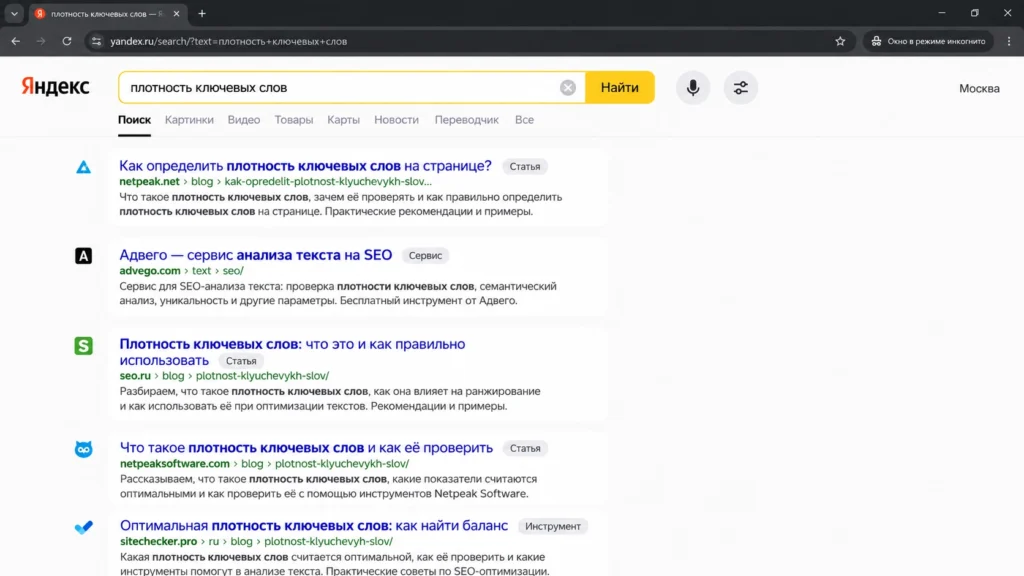Clear the search query with the X icon
1024x576 pixels.
pos(568,88)
